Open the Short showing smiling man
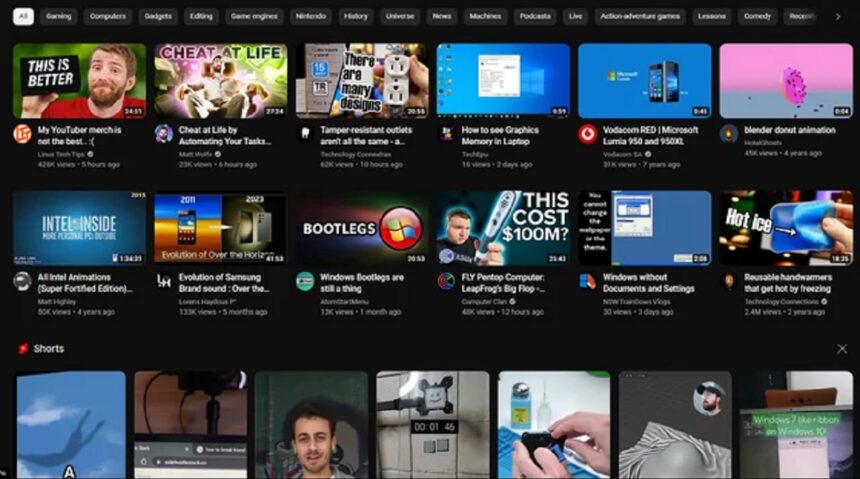Screen dimensions: 860x479 coord(312,425)
